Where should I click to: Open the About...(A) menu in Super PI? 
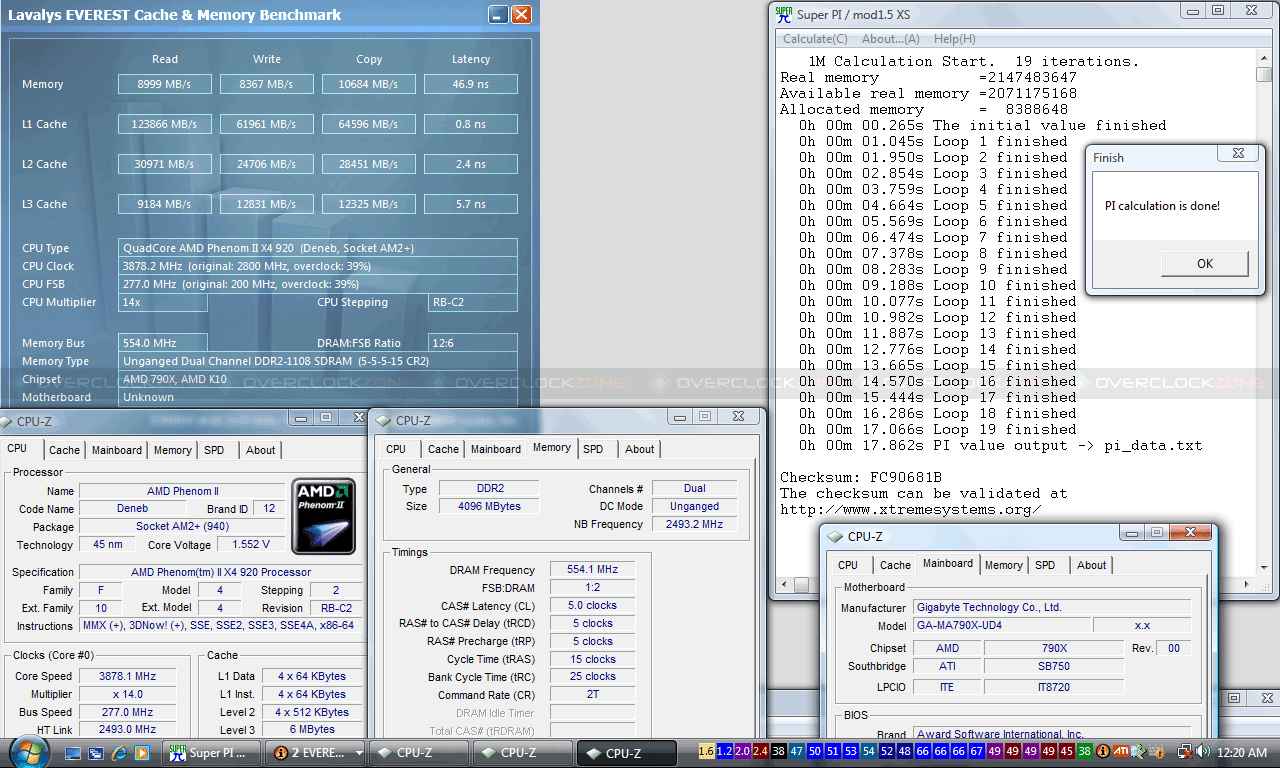pyautogui.click(x=890, y=39)
